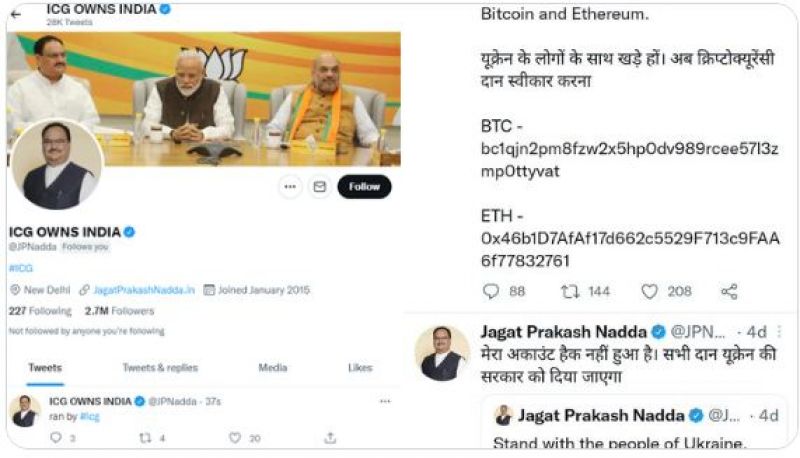Image resolution: width=800 pixels, height=458 pixels.
Task: Open replies on the tweet with 88 comments
Action: 490,292
